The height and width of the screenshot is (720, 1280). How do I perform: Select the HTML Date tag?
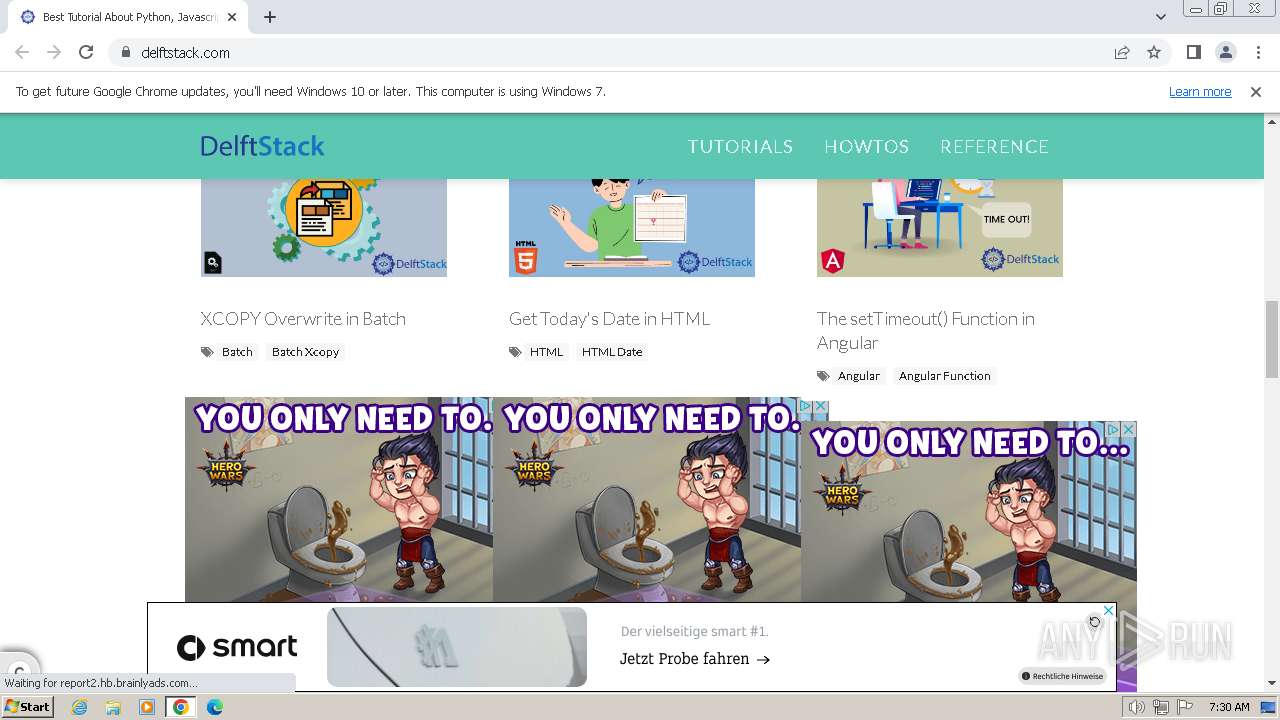[x=612, y=352]
